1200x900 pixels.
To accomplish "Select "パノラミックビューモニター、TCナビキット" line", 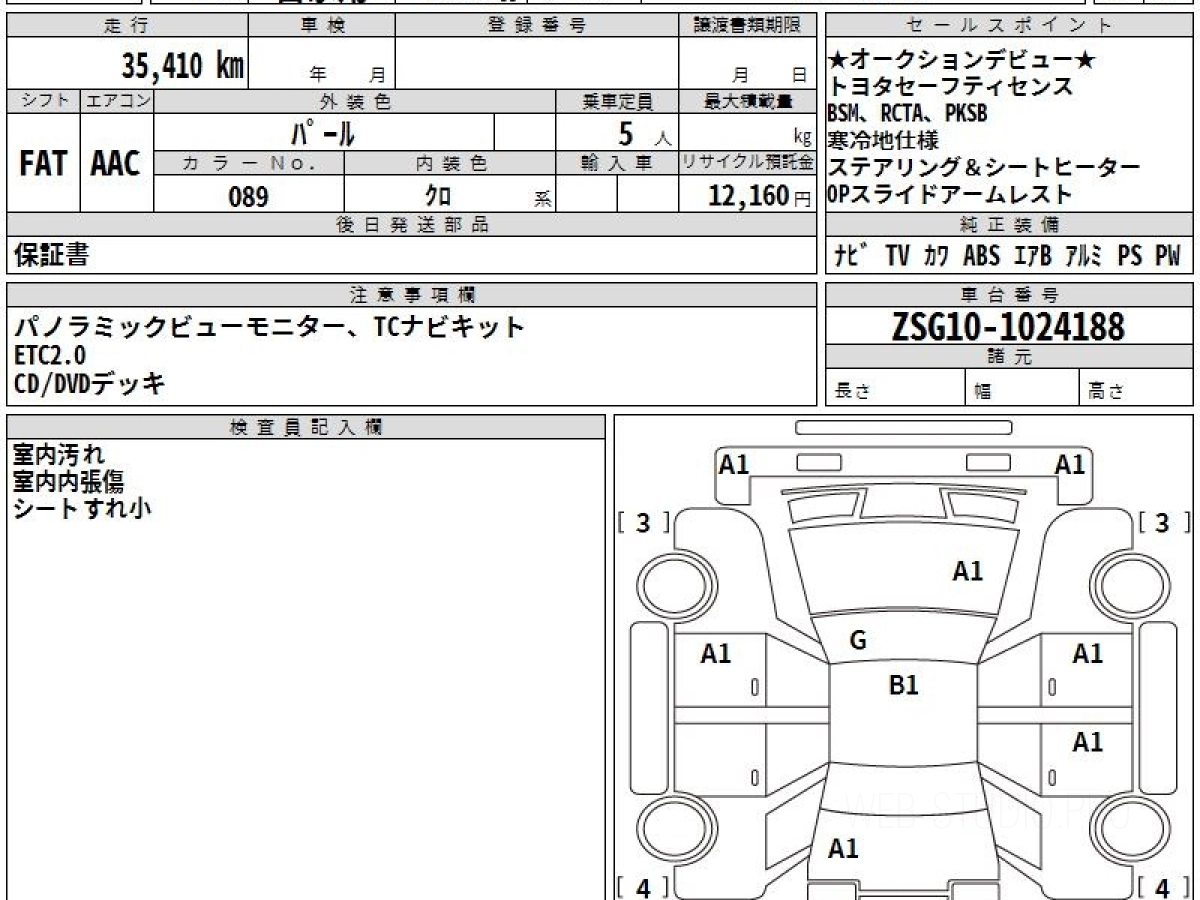I will coord(269,326).
